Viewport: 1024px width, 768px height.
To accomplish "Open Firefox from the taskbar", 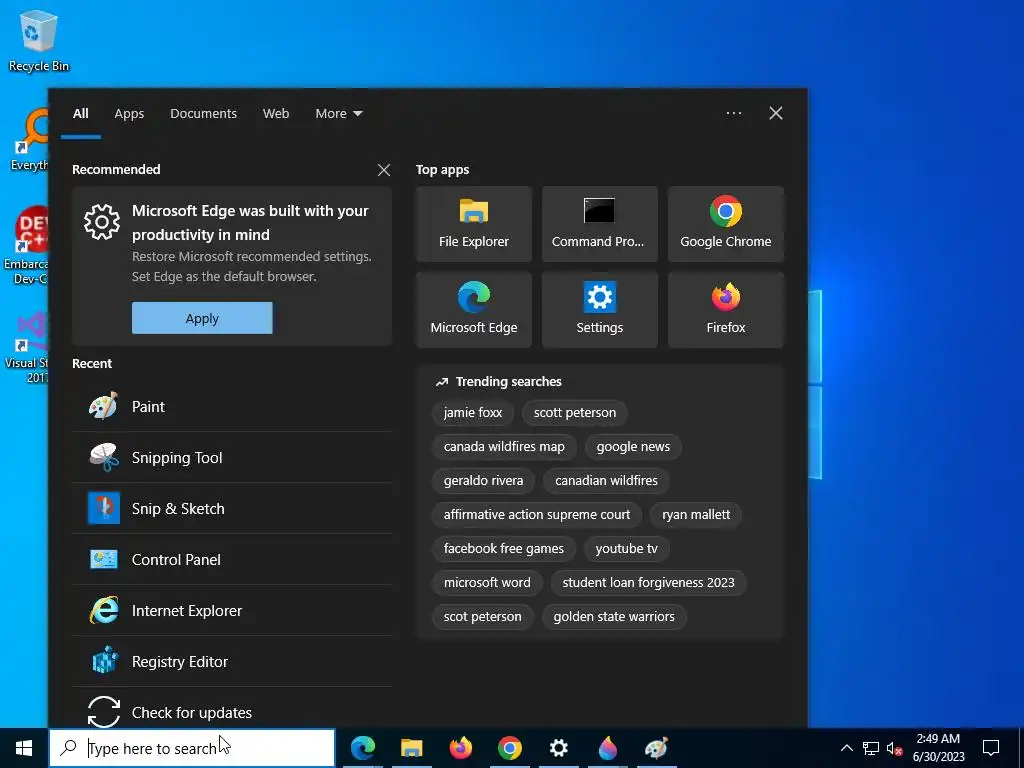I will pos(460,748).
